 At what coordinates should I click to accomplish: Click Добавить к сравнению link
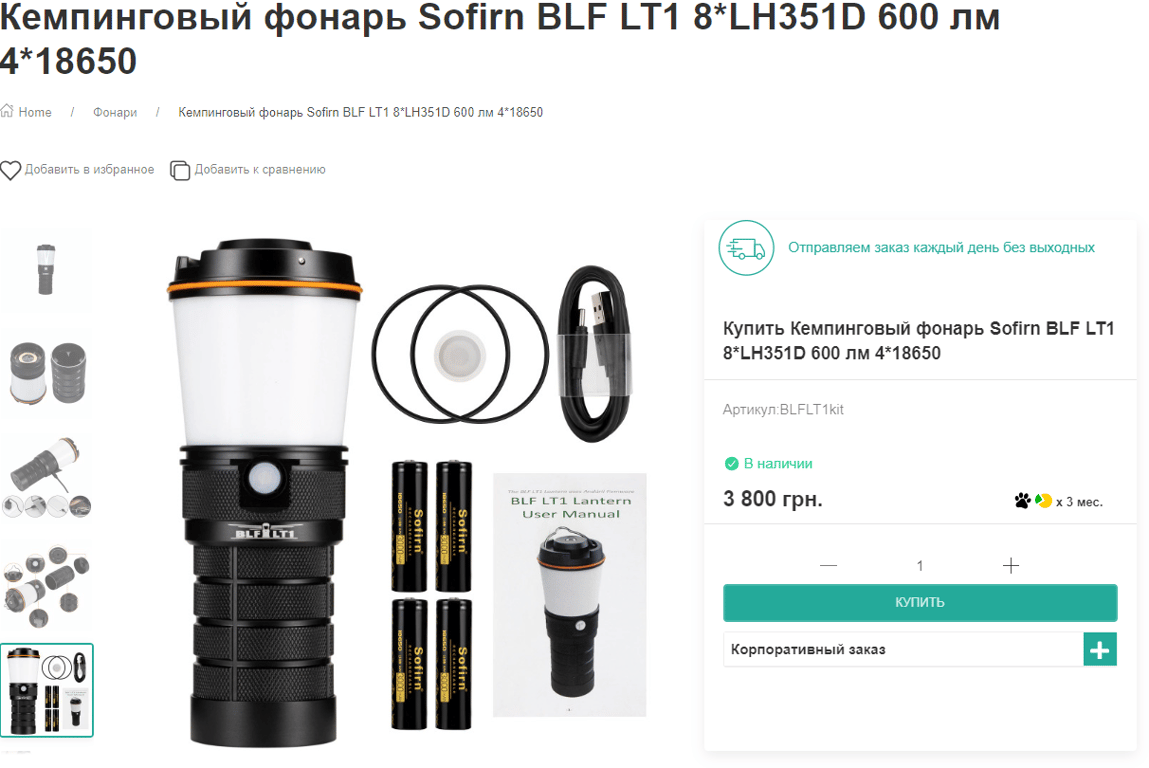(259, 169)
